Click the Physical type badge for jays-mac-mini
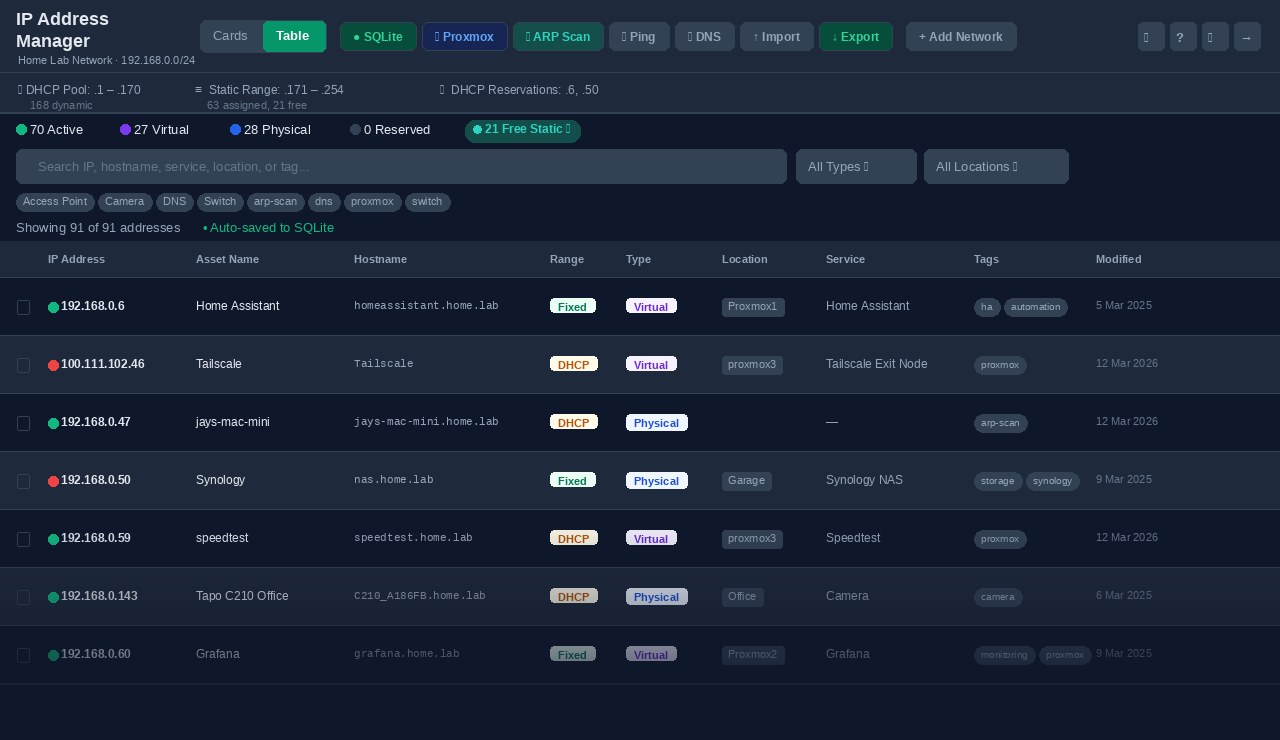 (x=657, y=422)
